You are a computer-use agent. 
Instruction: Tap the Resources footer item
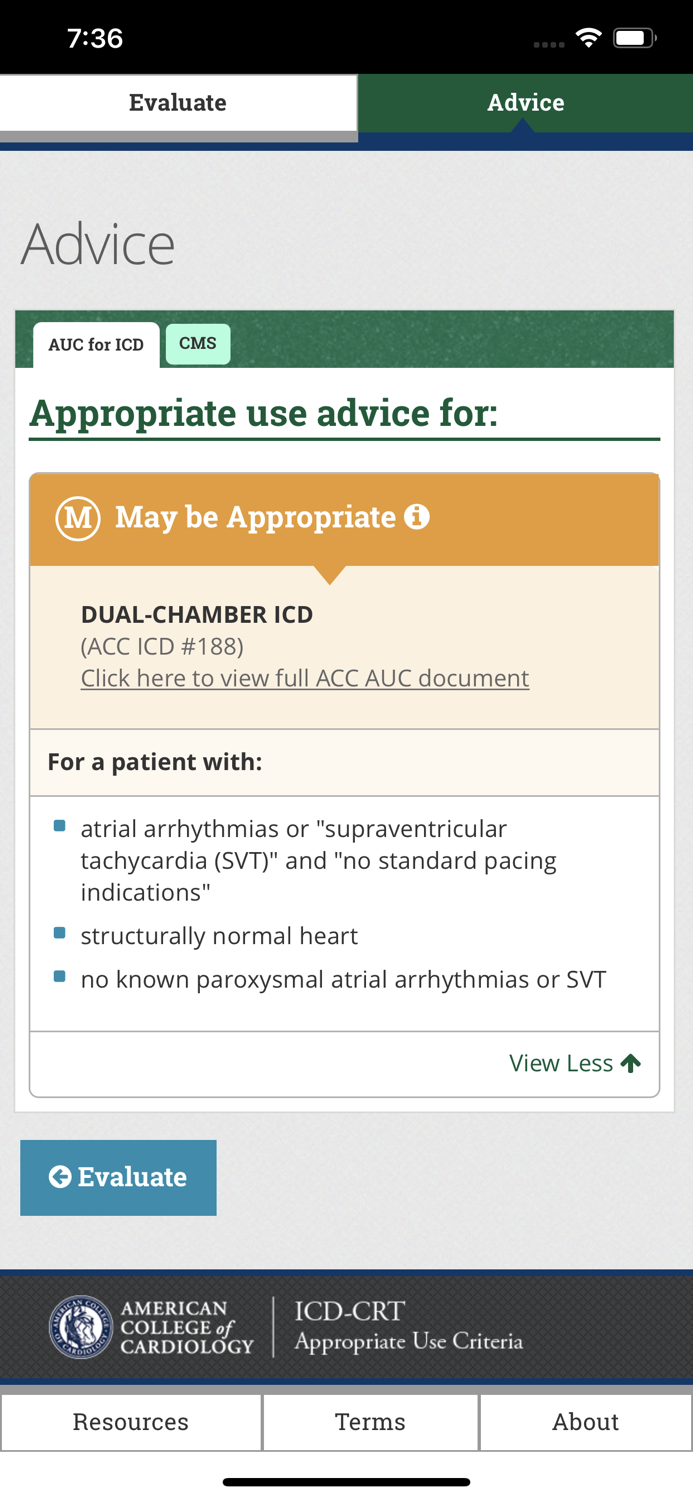130,1421
